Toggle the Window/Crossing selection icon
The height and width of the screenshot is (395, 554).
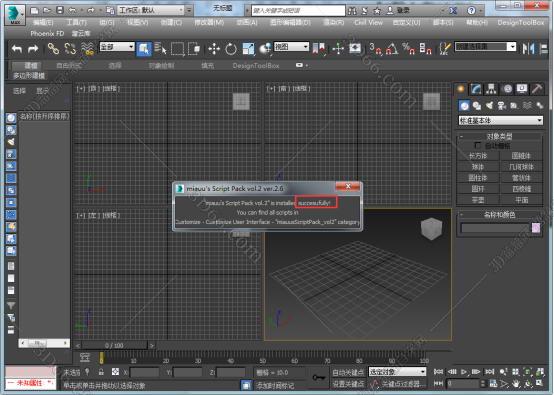pos(194,49)
